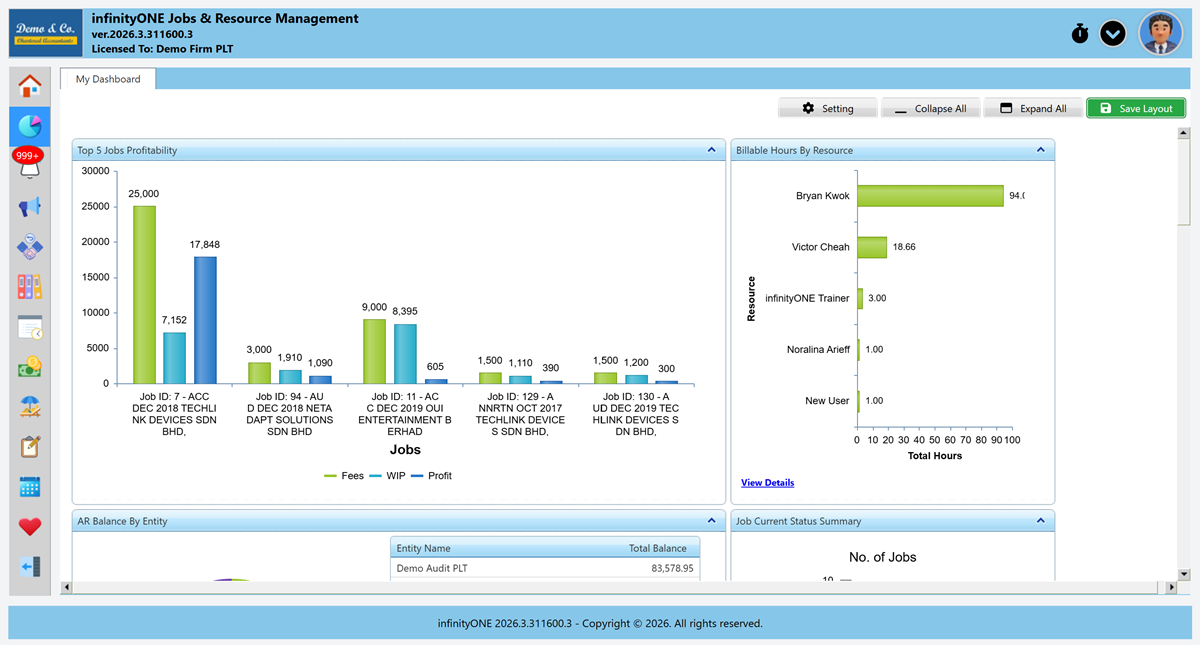Click the 8,395 WIP bar for Job 11

coord(405,354)
